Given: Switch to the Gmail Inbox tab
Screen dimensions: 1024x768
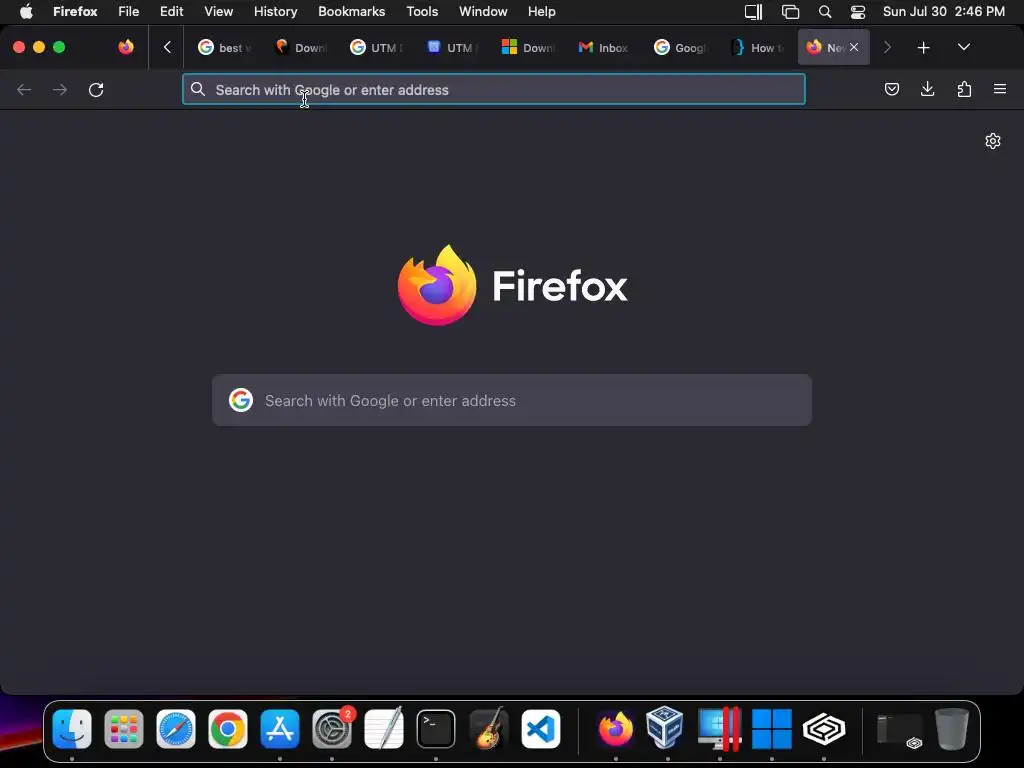Looking at the screenshot, I should [x=605, y=48].
